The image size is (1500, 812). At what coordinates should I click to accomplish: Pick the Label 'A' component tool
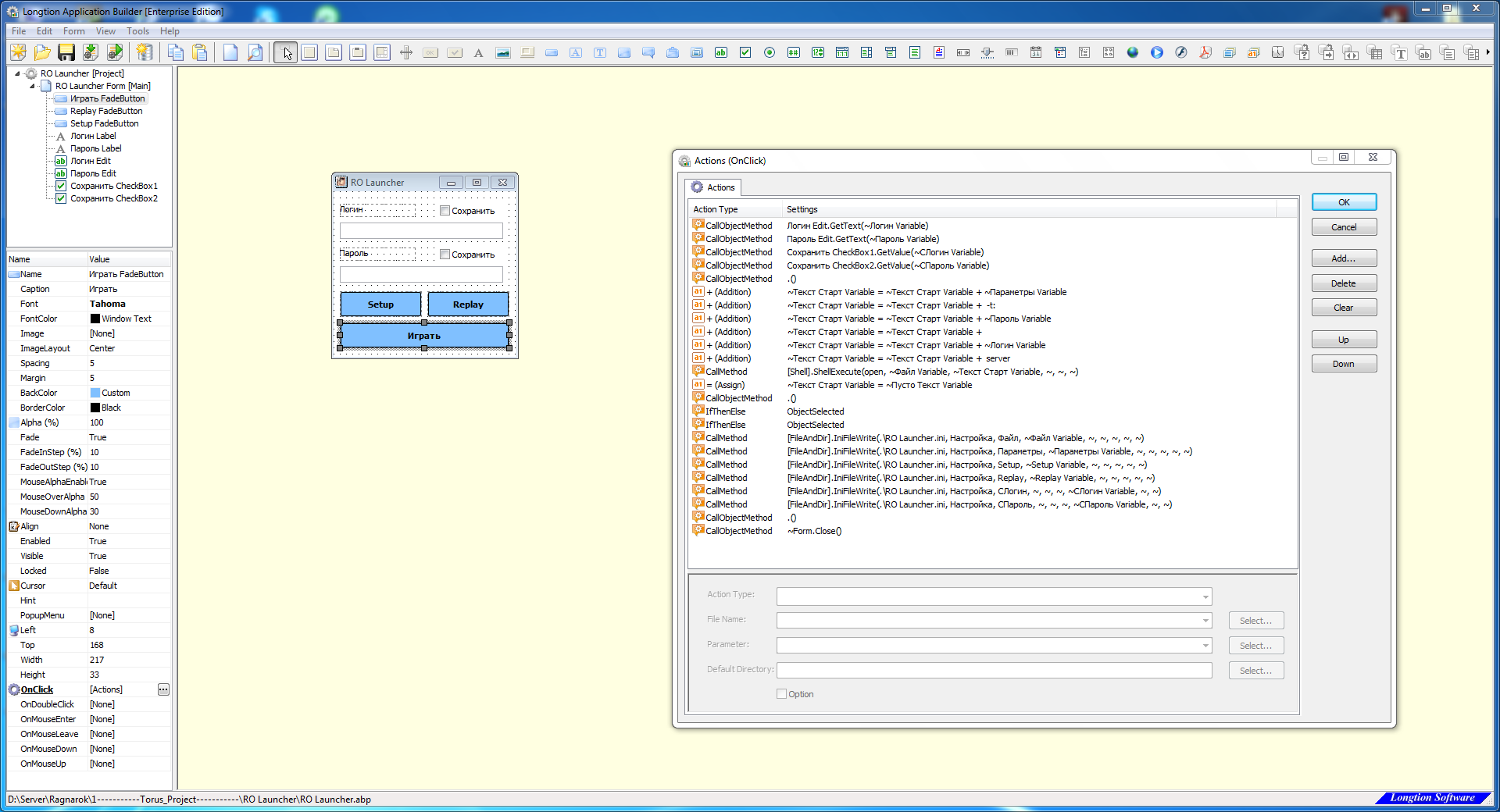479,53
